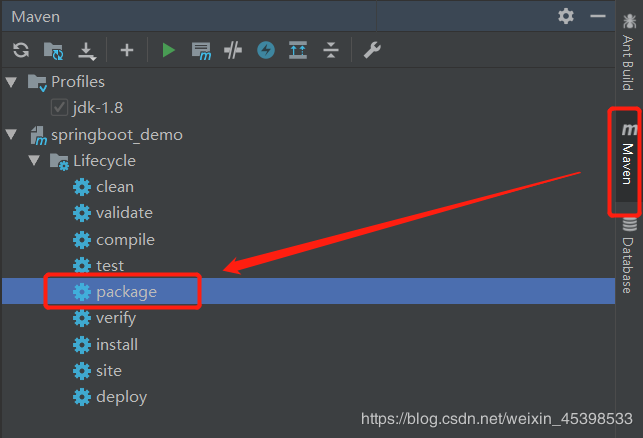Viewport: 643px width, 438px height.
Task: Click the Download Sources and Documentation icon
Action: coord(87,51)
